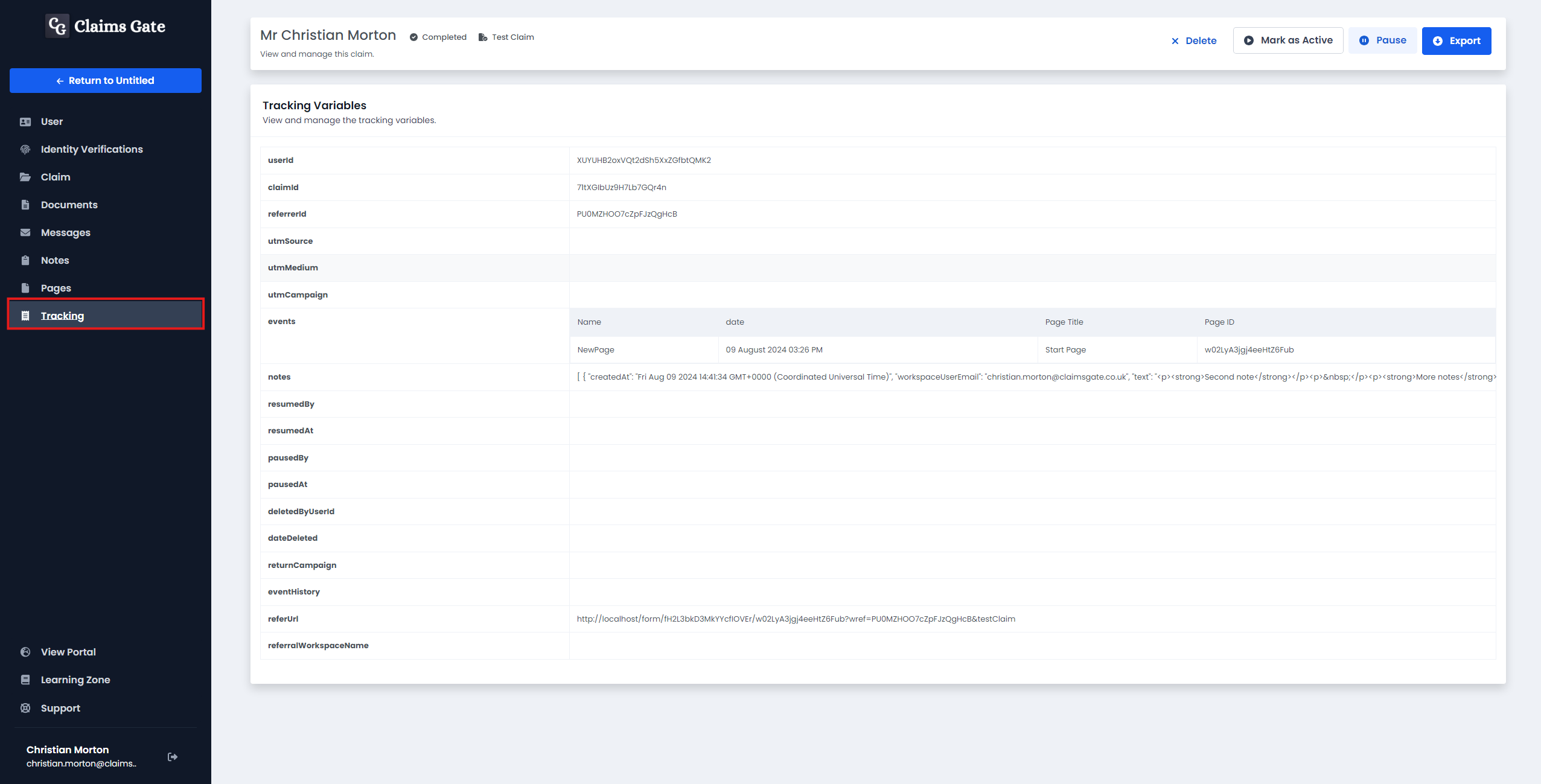Click the Messages icon in sidebar

point(25,232)
